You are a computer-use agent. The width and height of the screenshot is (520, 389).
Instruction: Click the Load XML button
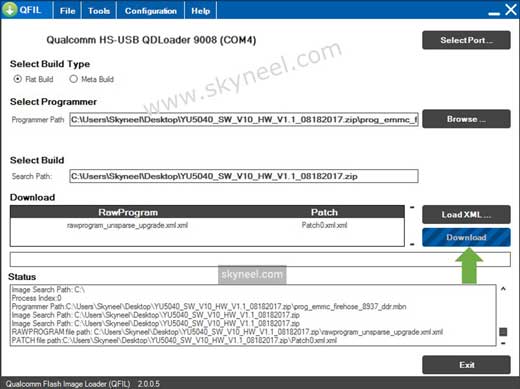tap(466, 214)
